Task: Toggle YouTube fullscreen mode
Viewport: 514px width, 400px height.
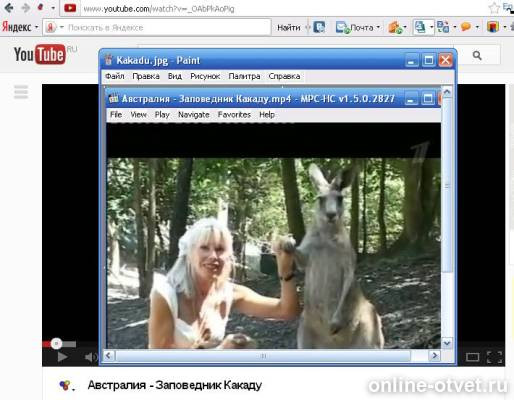Action: [x=494, y=357]
